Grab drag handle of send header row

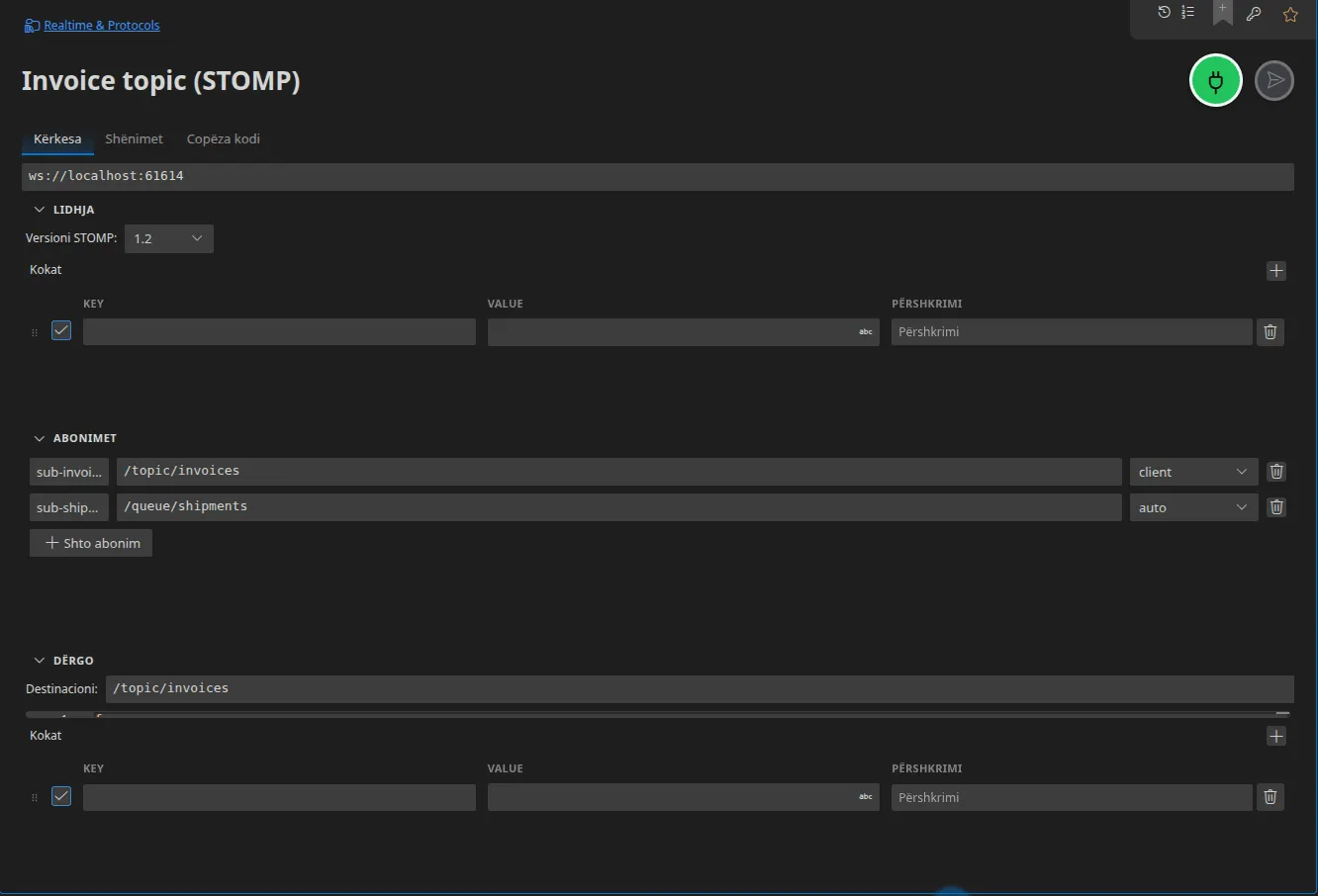tap(35, 797)
